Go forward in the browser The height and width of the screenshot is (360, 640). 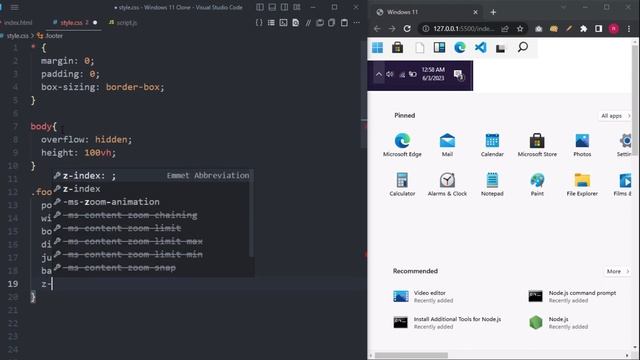(x=392, y=29)
